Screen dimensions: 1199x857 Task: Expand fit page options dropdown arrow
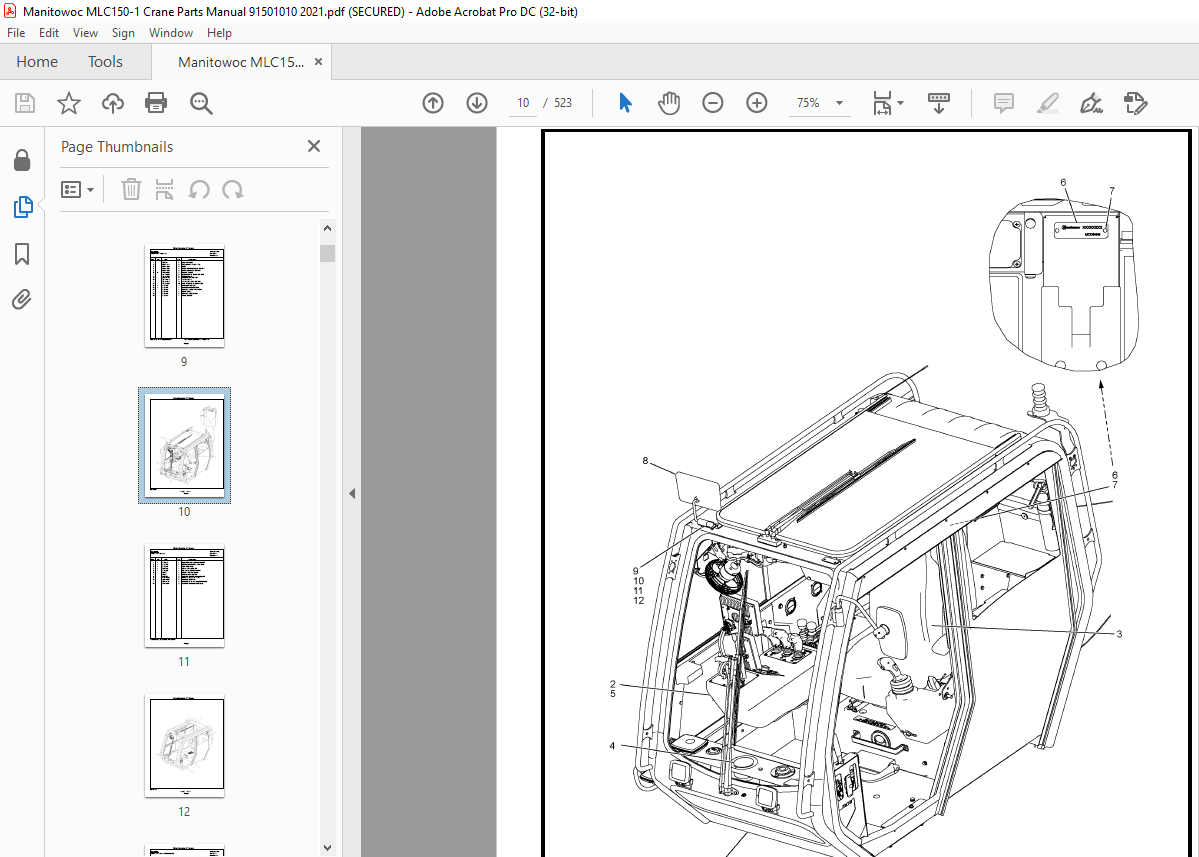coord(900,102)
